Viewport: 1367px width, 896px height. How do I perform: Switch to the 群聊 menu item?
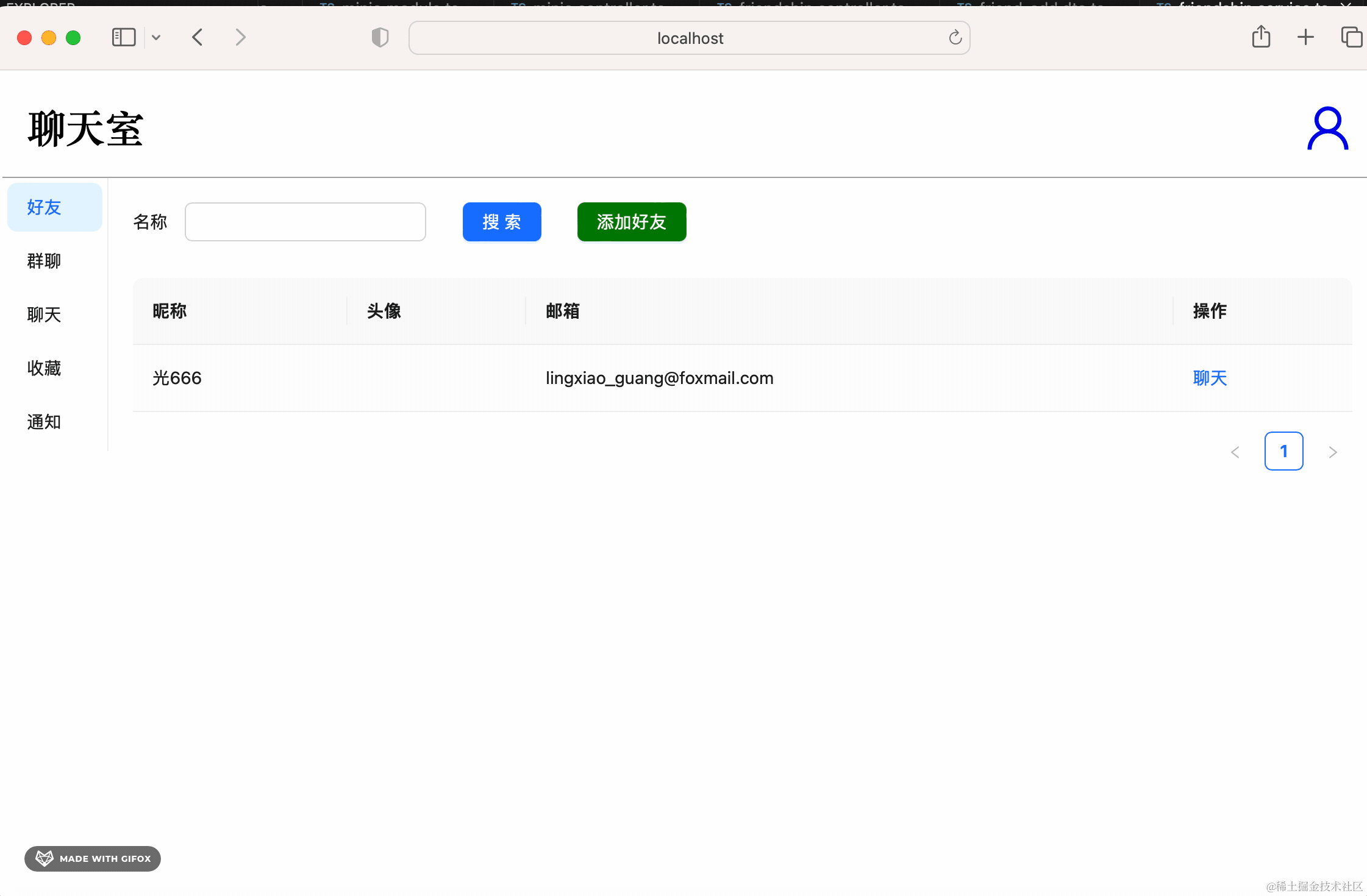pyautogui.click(x=44, y=261)
